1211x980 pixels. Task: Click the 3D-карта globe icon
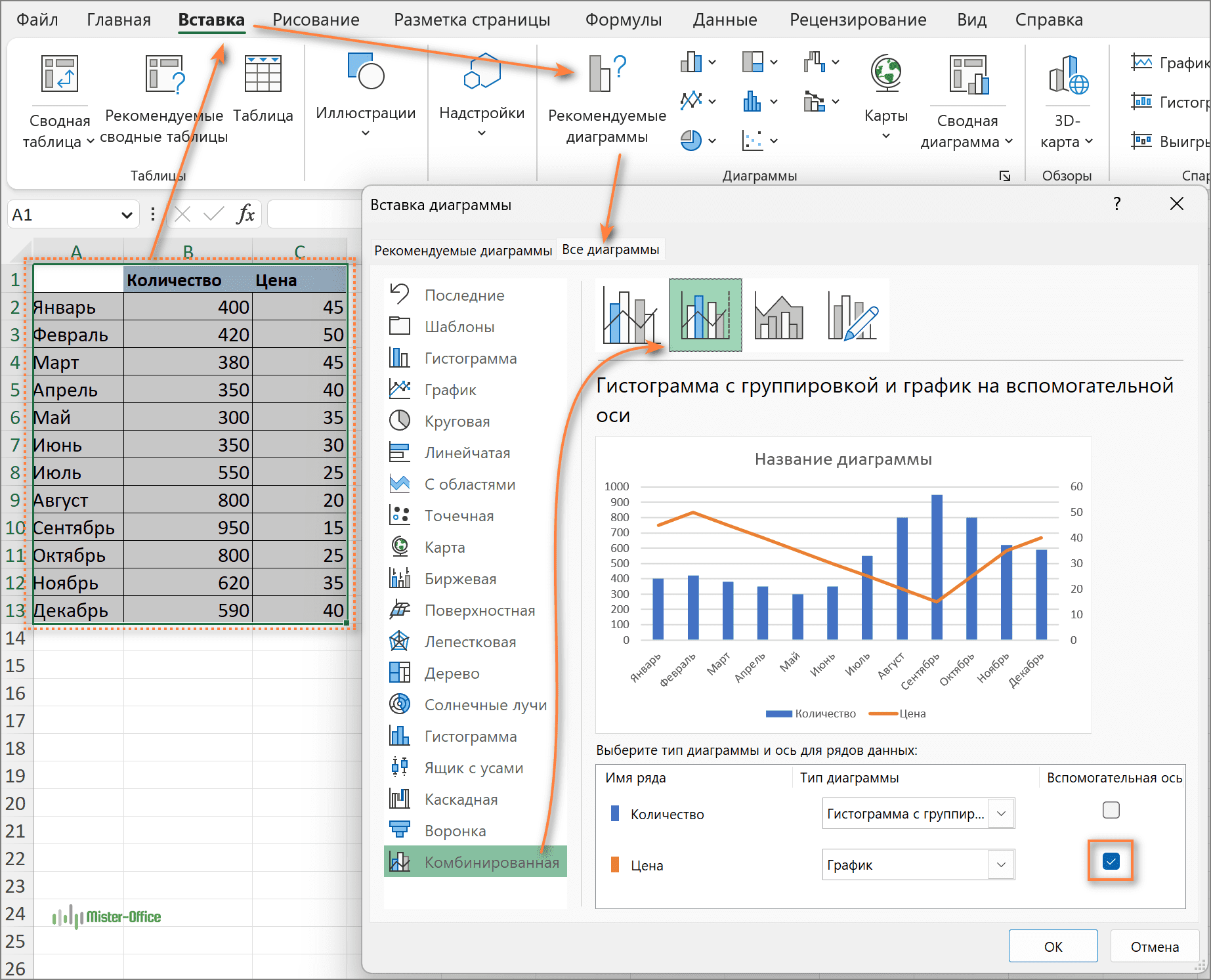click(x=1068, y=75)
